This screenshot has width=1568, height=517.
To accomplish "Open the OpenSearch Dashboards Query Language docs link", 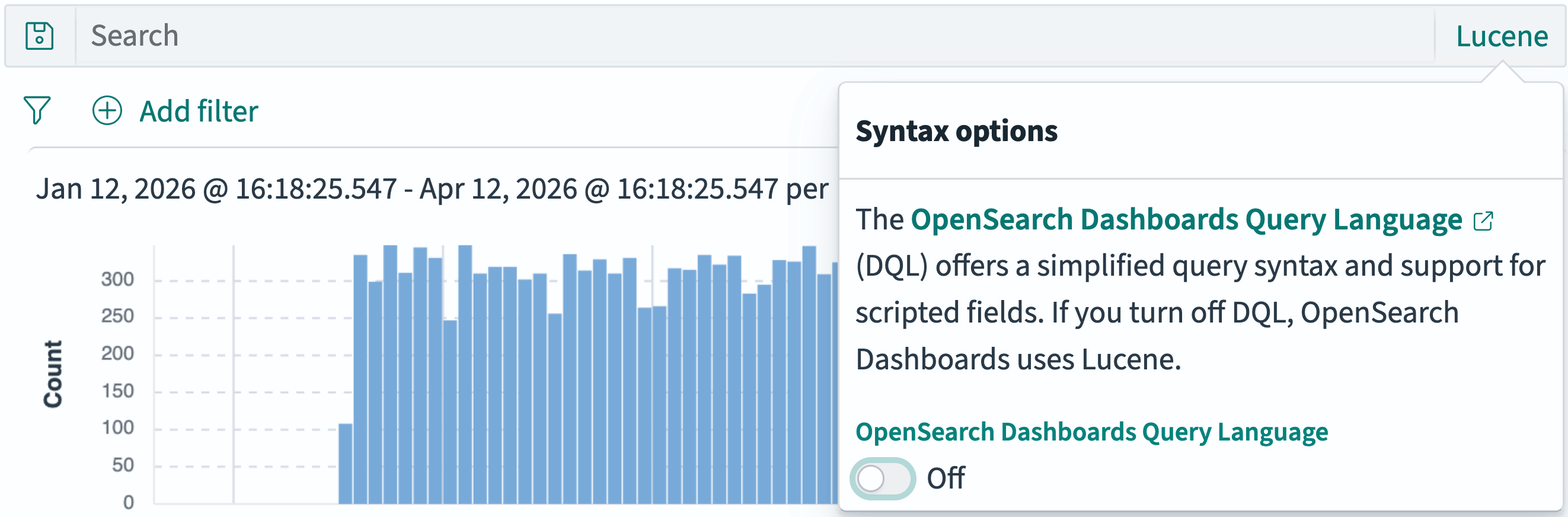I will click(1186, 219).
